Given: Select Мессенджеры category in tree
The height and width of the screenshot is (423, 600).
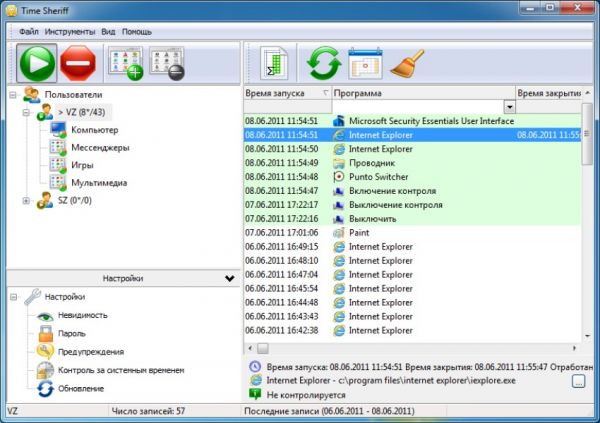Looking at the screenshot, I should [x=99, y=148].
